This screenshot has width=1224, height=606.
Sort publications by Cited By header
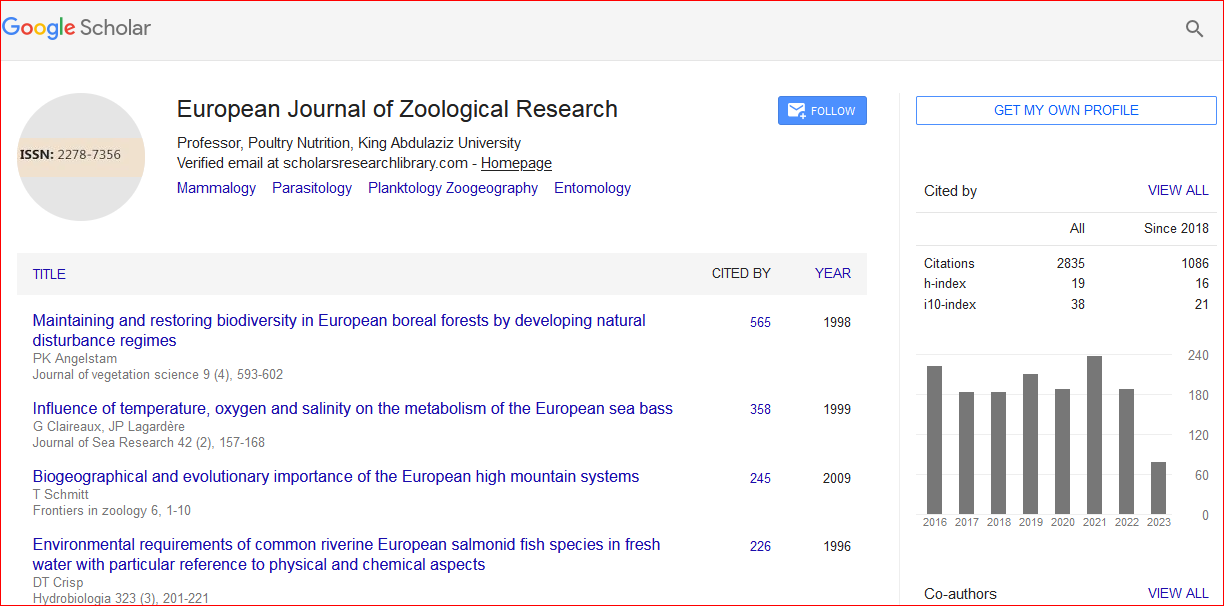741,273
